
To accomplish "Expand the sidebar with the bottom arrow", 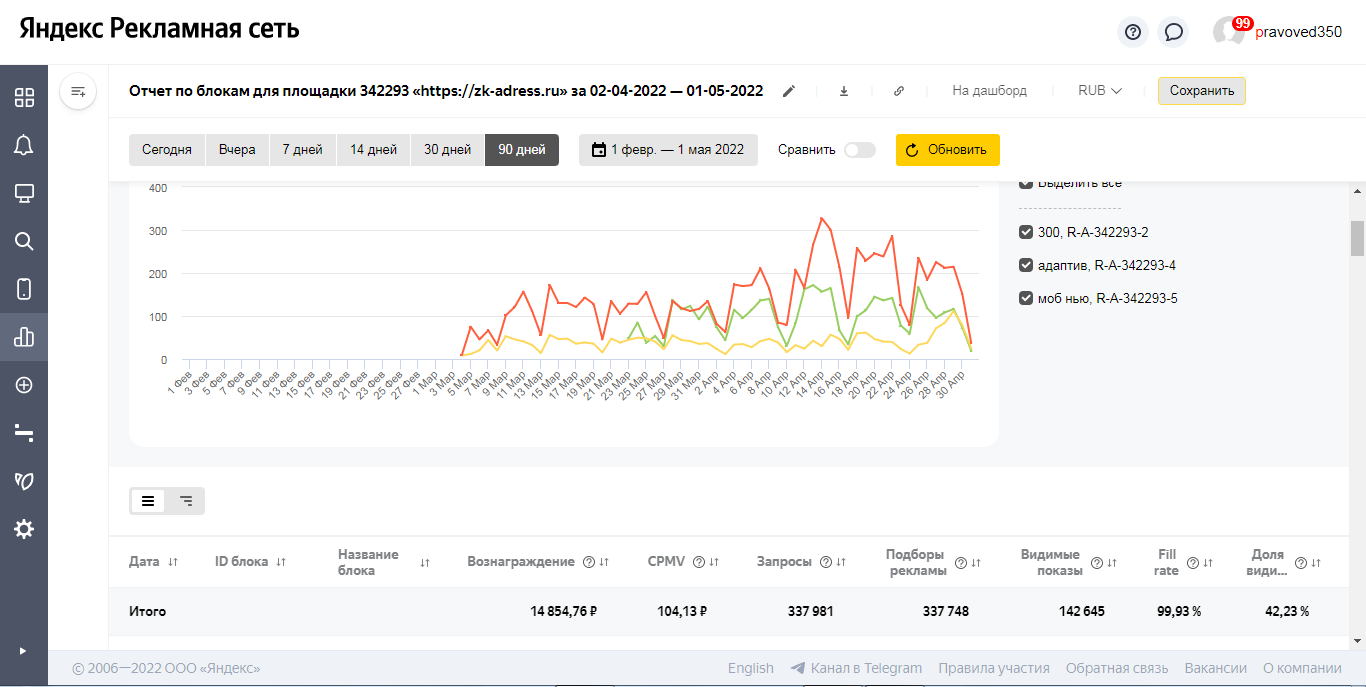I will tap(24, 651).
